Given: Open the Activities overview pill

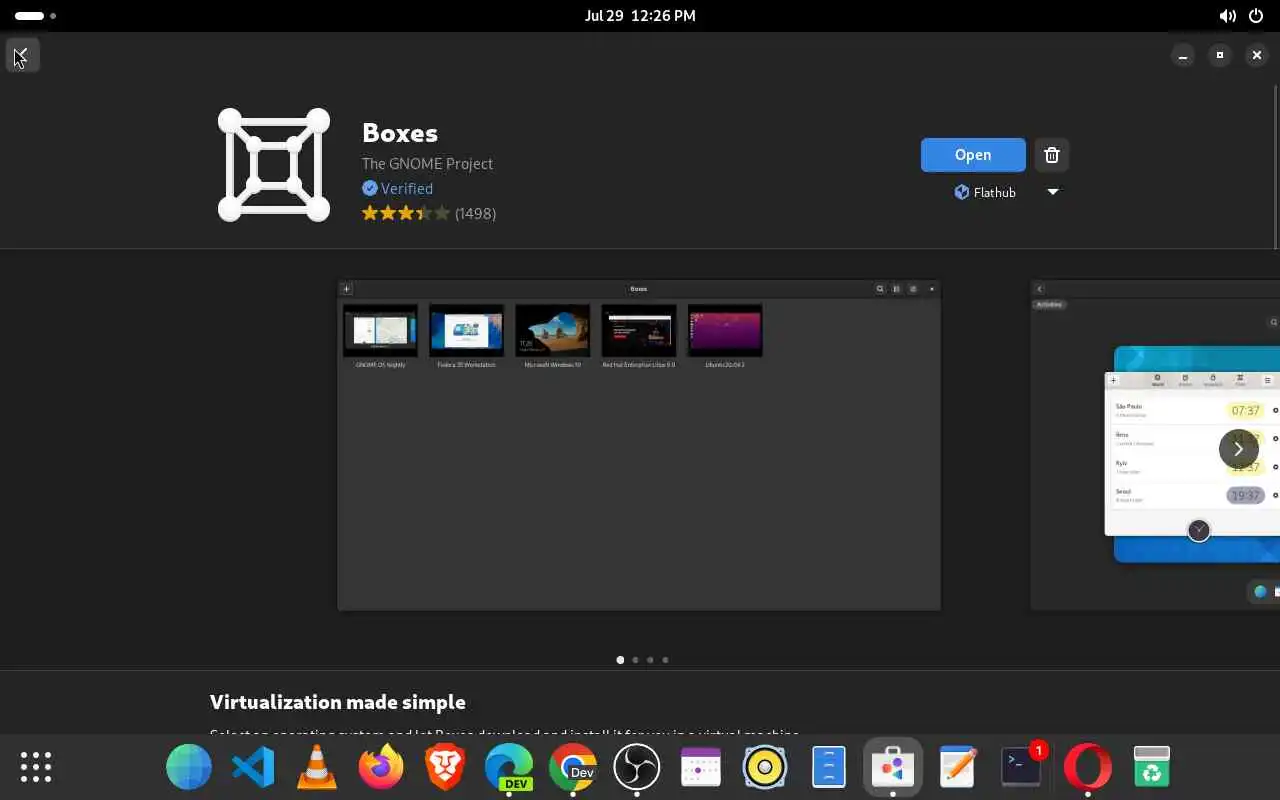Looking at the screenshot, I should [x=35, y=16].
